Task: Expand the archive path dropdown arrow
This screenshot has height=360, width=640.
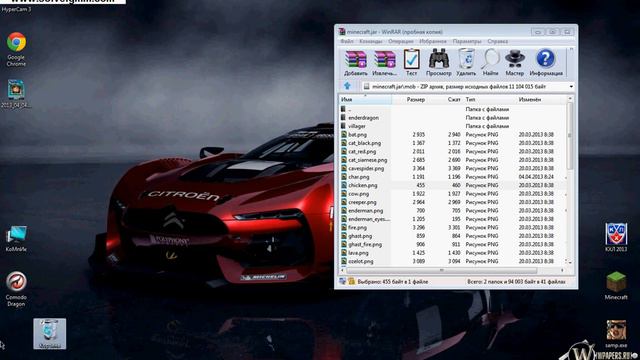Action: point(571,87)
